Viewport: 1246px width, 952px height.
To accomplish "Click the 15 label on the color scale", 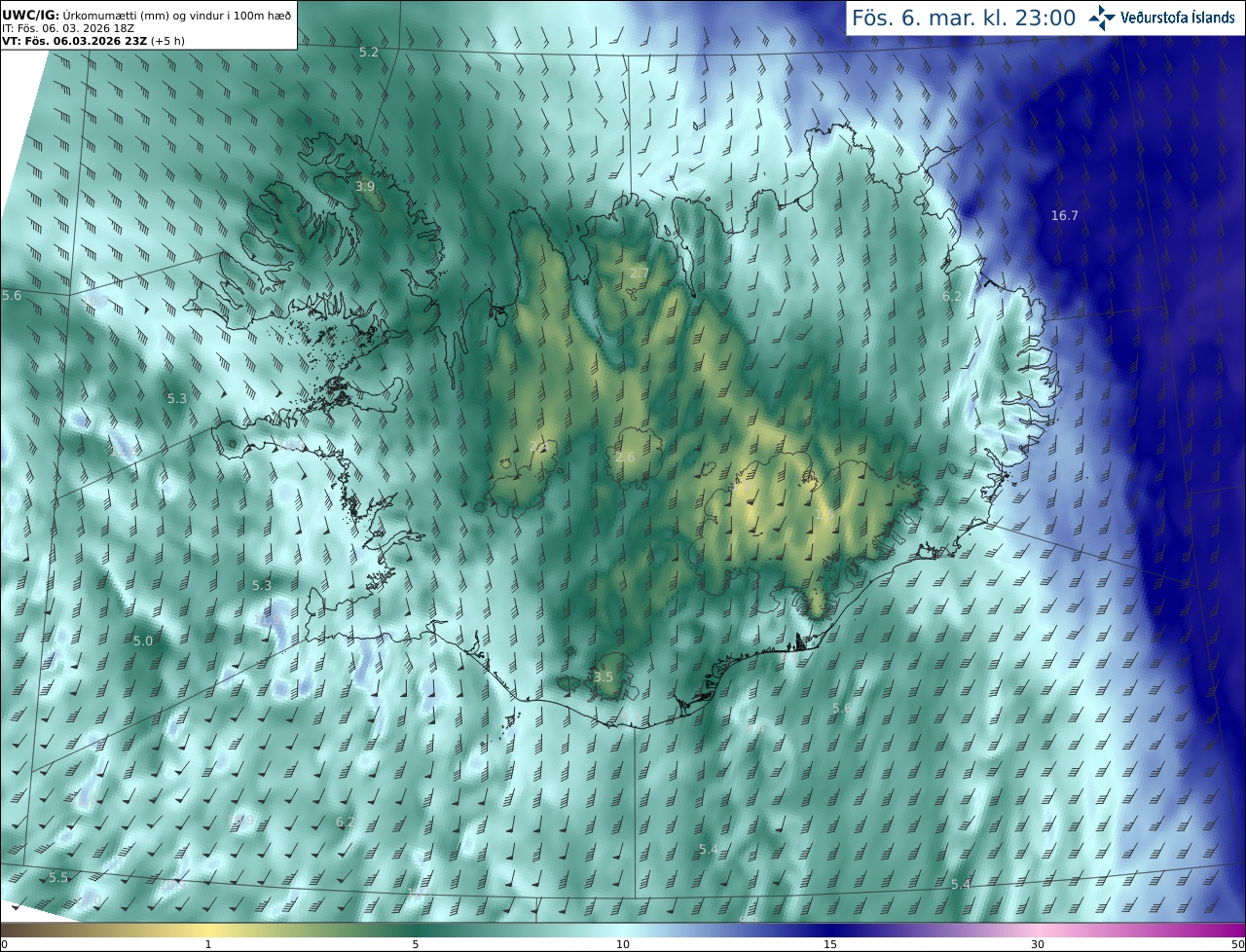I will (x=830, y=944).
